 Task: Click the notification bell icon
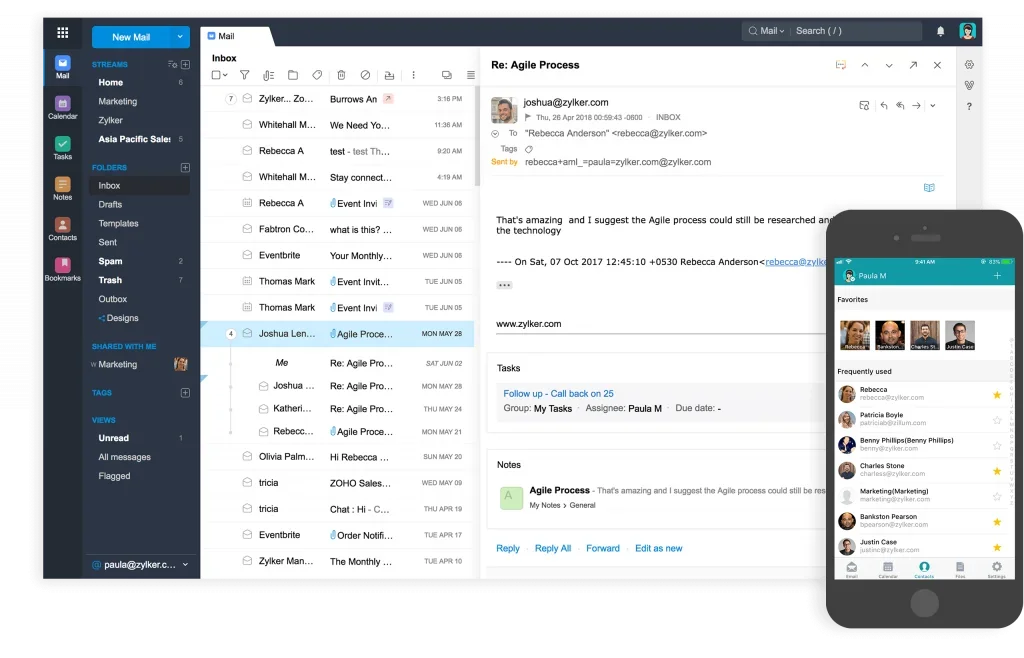coord(940,31)
